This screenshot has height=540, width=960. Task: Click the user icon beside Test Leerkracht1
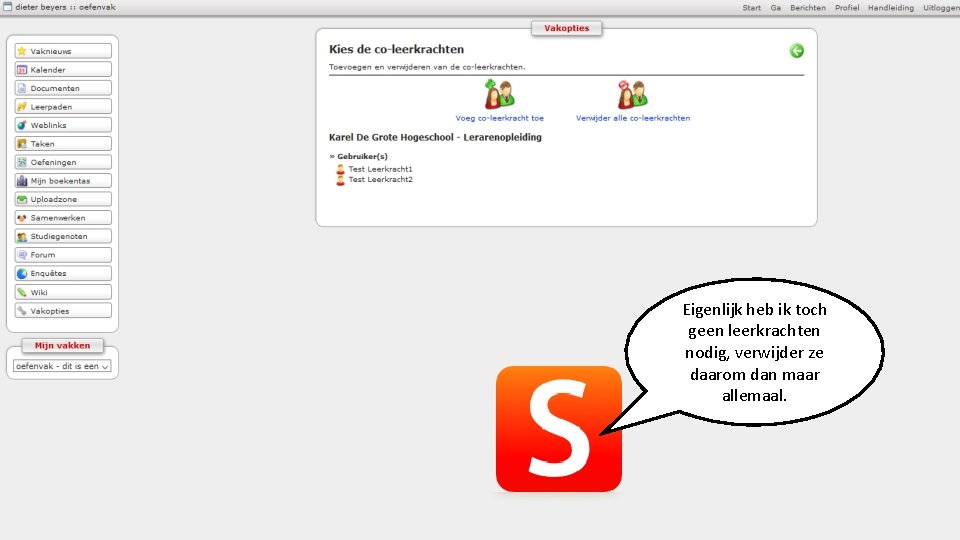[x=340, y=169]
